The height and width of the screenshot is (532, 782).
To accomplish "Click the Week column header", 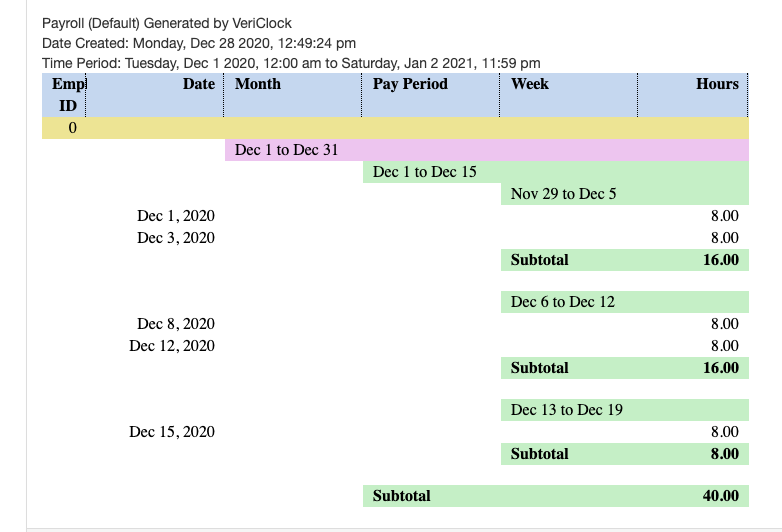I will click(x=529, y=84).
